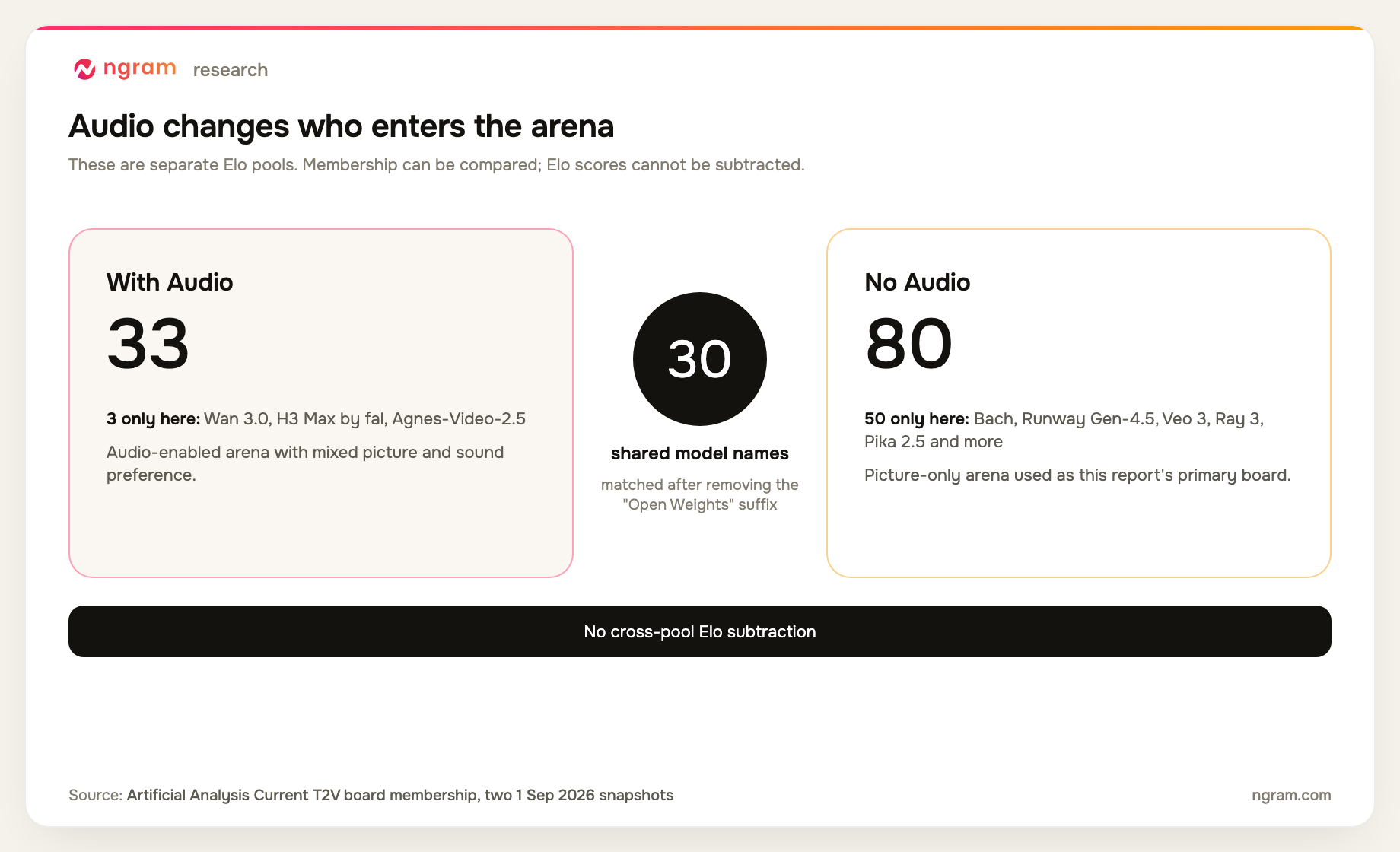Select the subtitle starting "These are separate Elo pools"
This screenshot has width=1400, height=852.
tap(437, 165)
